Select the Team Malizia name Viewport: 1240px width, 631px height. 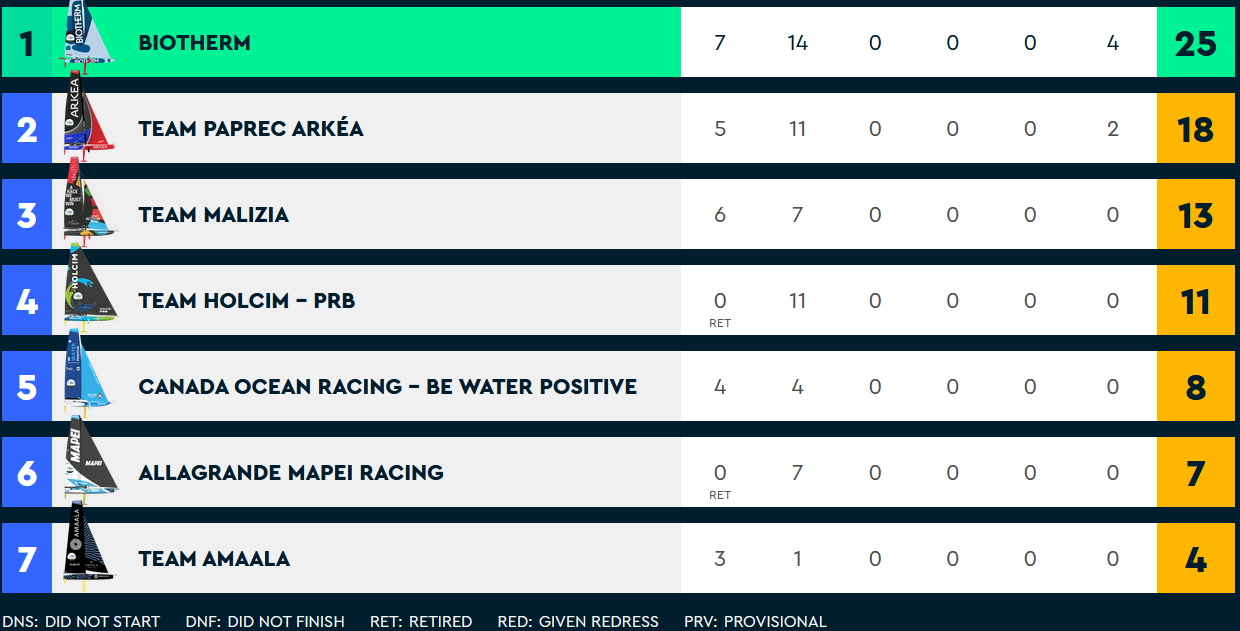pyautogui.click(x=214, y=215)
